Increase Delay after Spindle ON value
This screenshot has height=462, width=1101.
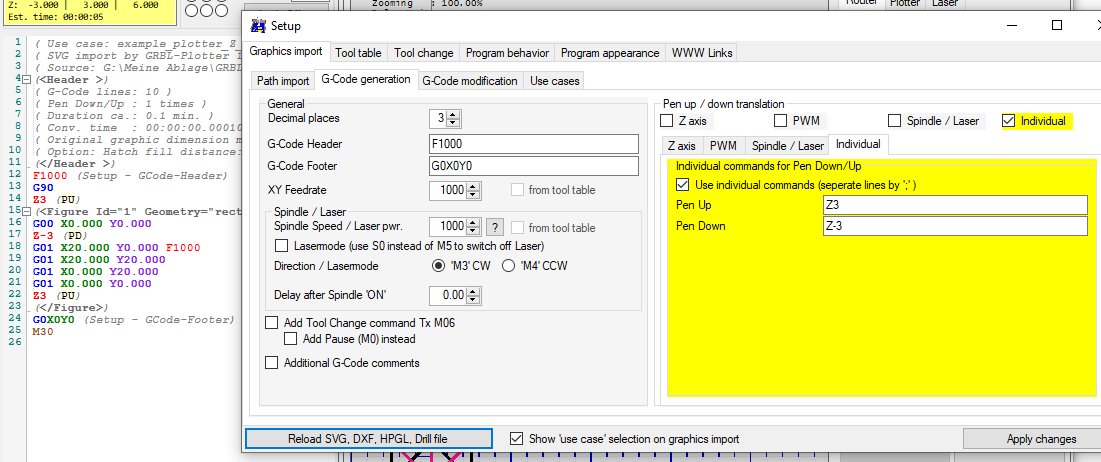coord(474,291)
